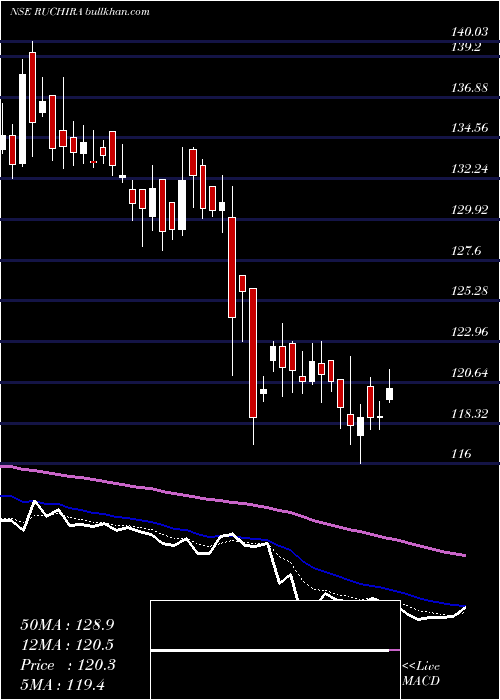This screenshot has width=500, height=700.
Task: Click the NSE RUCHIRA bullkhan.com title text
Action: 79,12
